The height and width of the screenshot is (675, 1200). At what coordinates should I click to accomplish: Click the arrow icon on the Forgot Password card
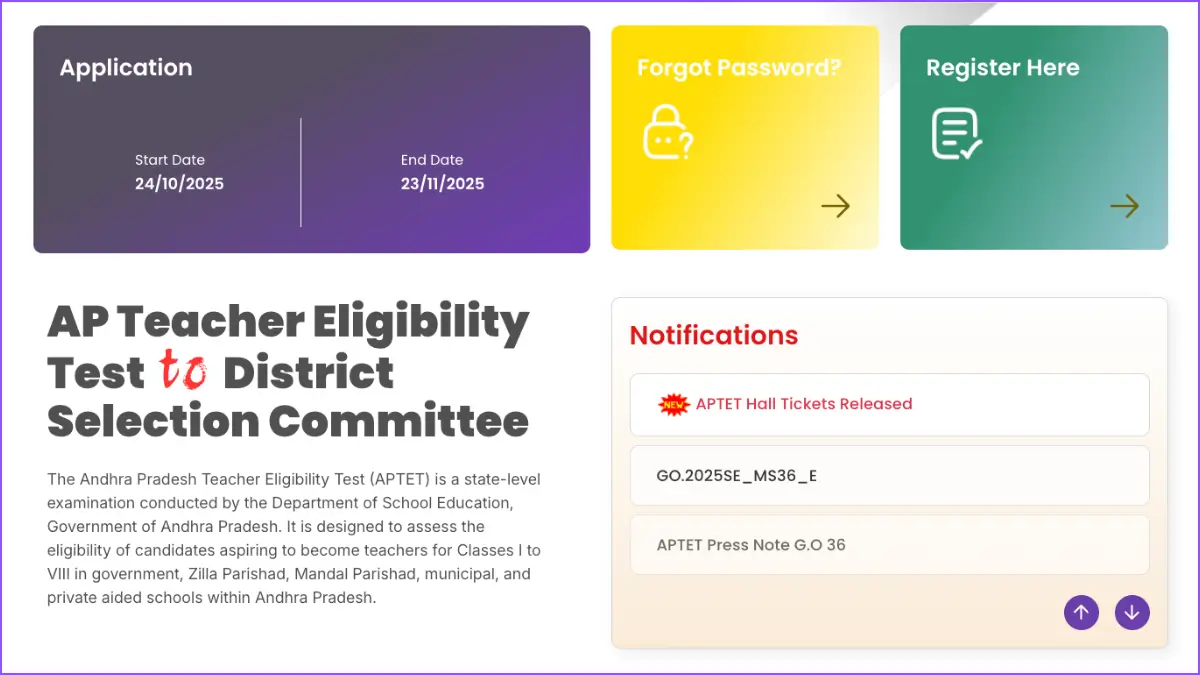point(835,206)
